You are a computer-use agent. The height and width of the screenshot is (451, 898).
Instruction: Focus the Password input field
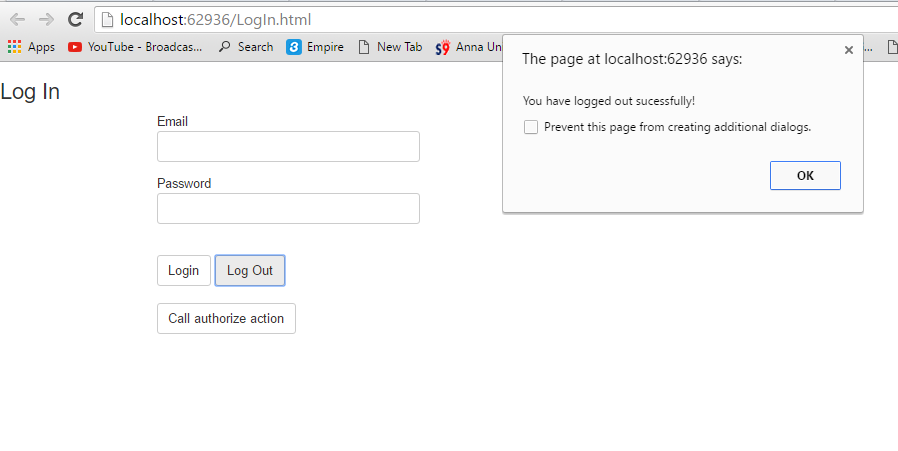click(288, 208)
